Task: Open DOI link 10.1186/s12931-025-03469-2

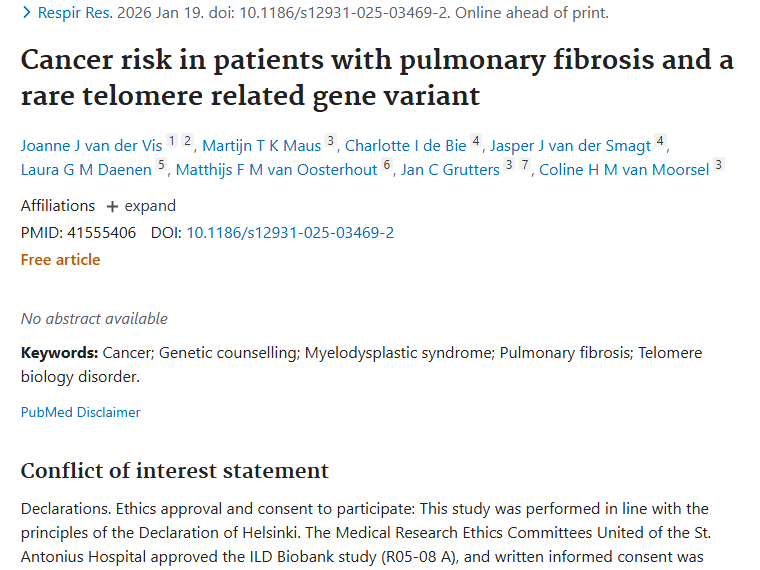Action: 290,233
